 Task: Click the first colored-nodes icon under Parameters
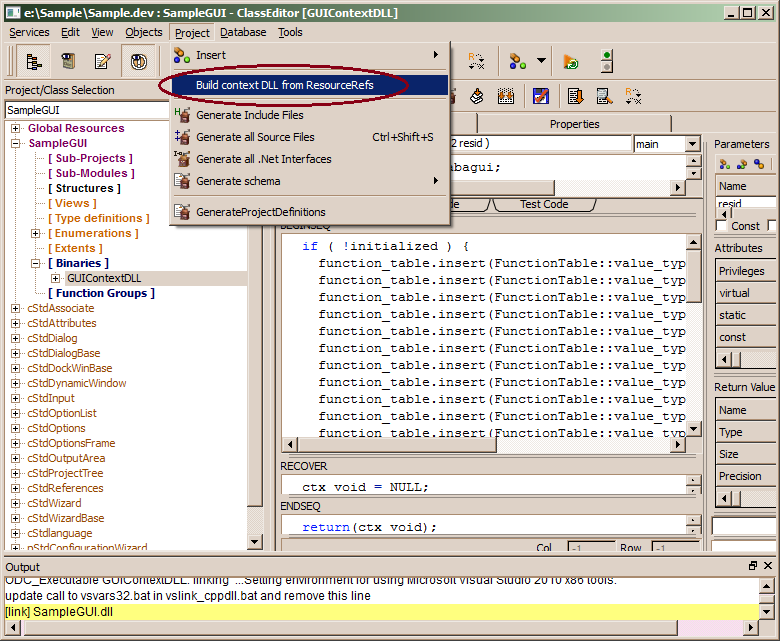click(725, 164)
